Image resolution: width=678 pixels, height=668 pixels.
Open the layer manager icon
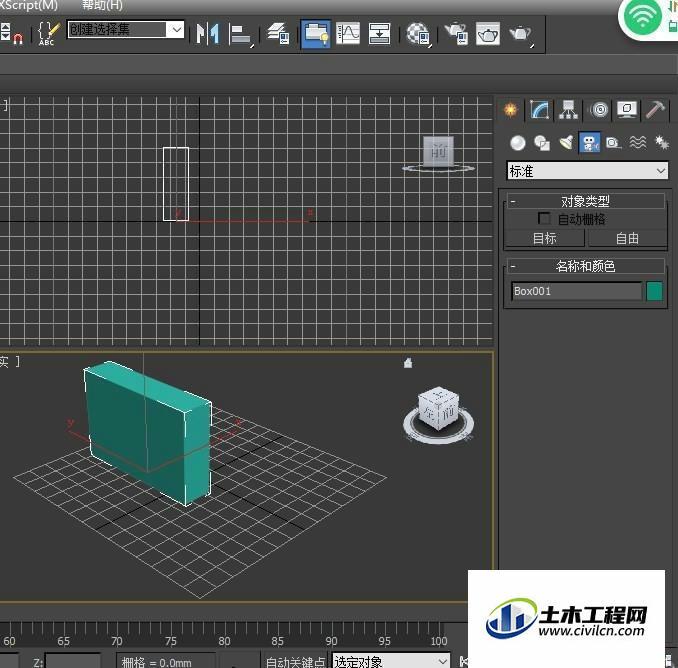[278, 34]
